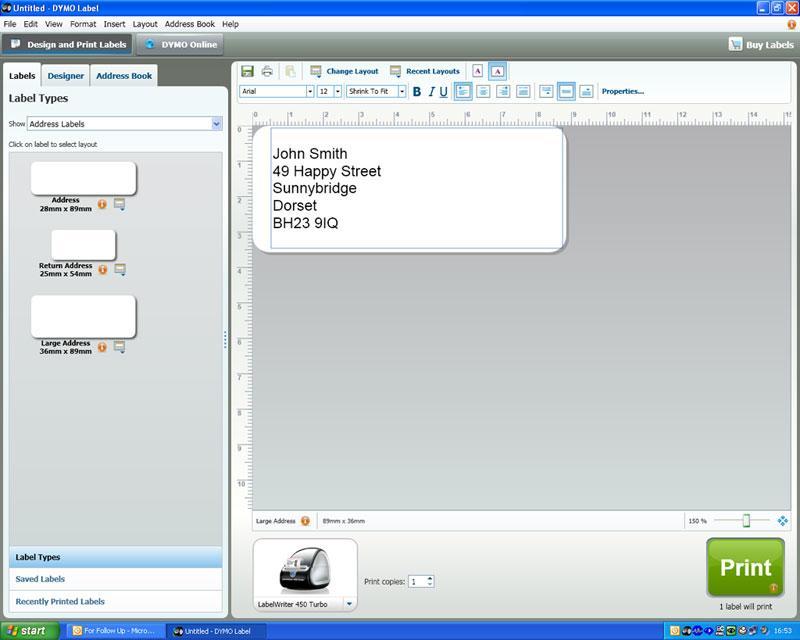Viewport: 800px width, 640px height.
Task: Click the zoom slider handle
Action: click(x=745, y=521)
